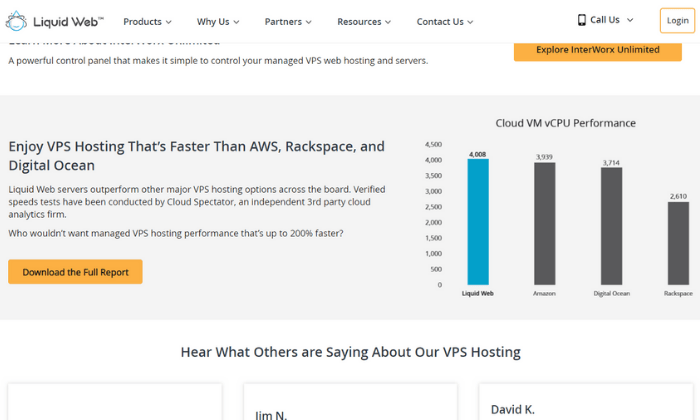Click the 4,008 value label
The height and width of the screenshot is (420, 700).
tap(477, 154)
